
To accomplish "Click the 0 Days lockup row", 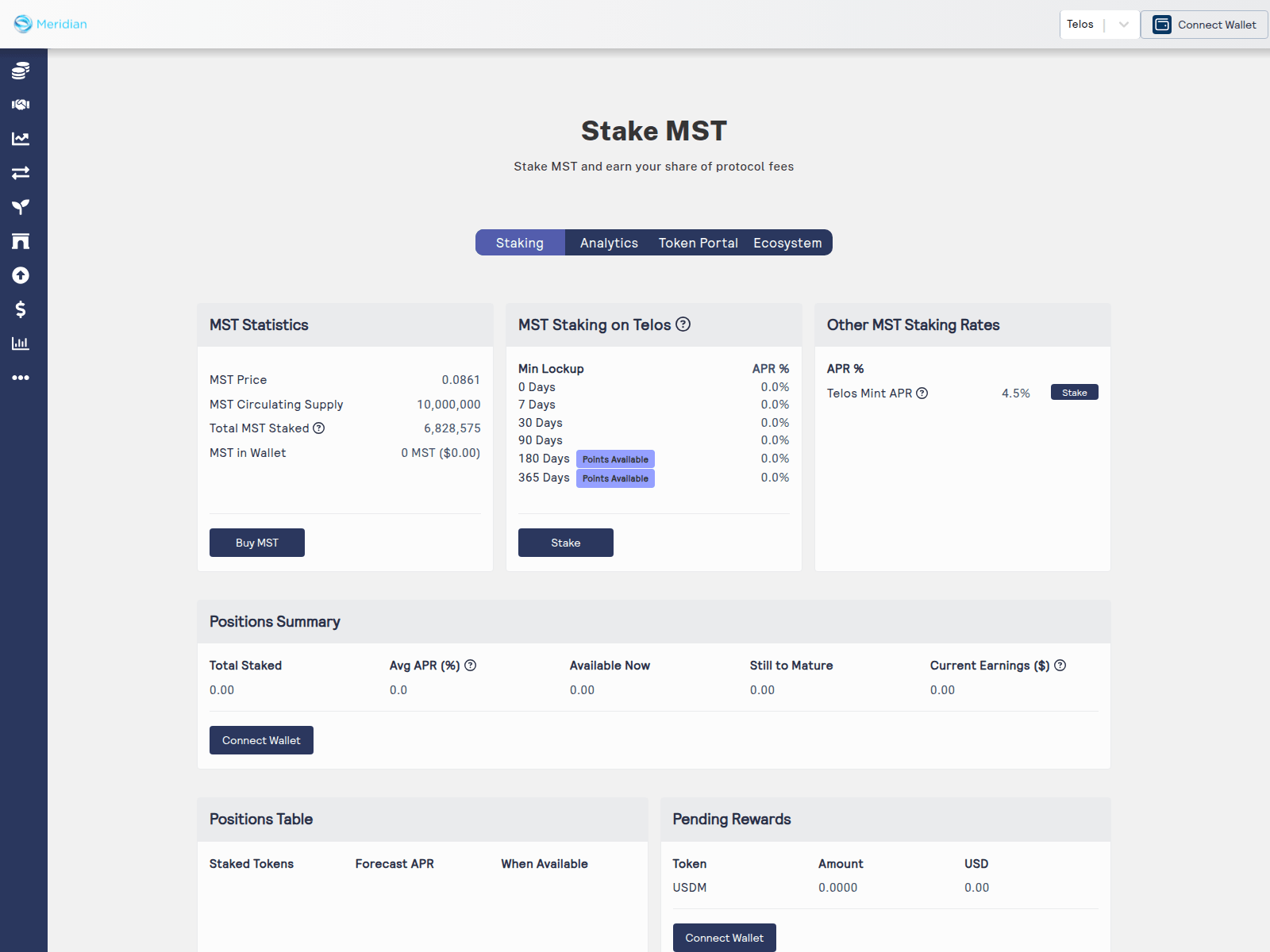I will coord(654,387).
